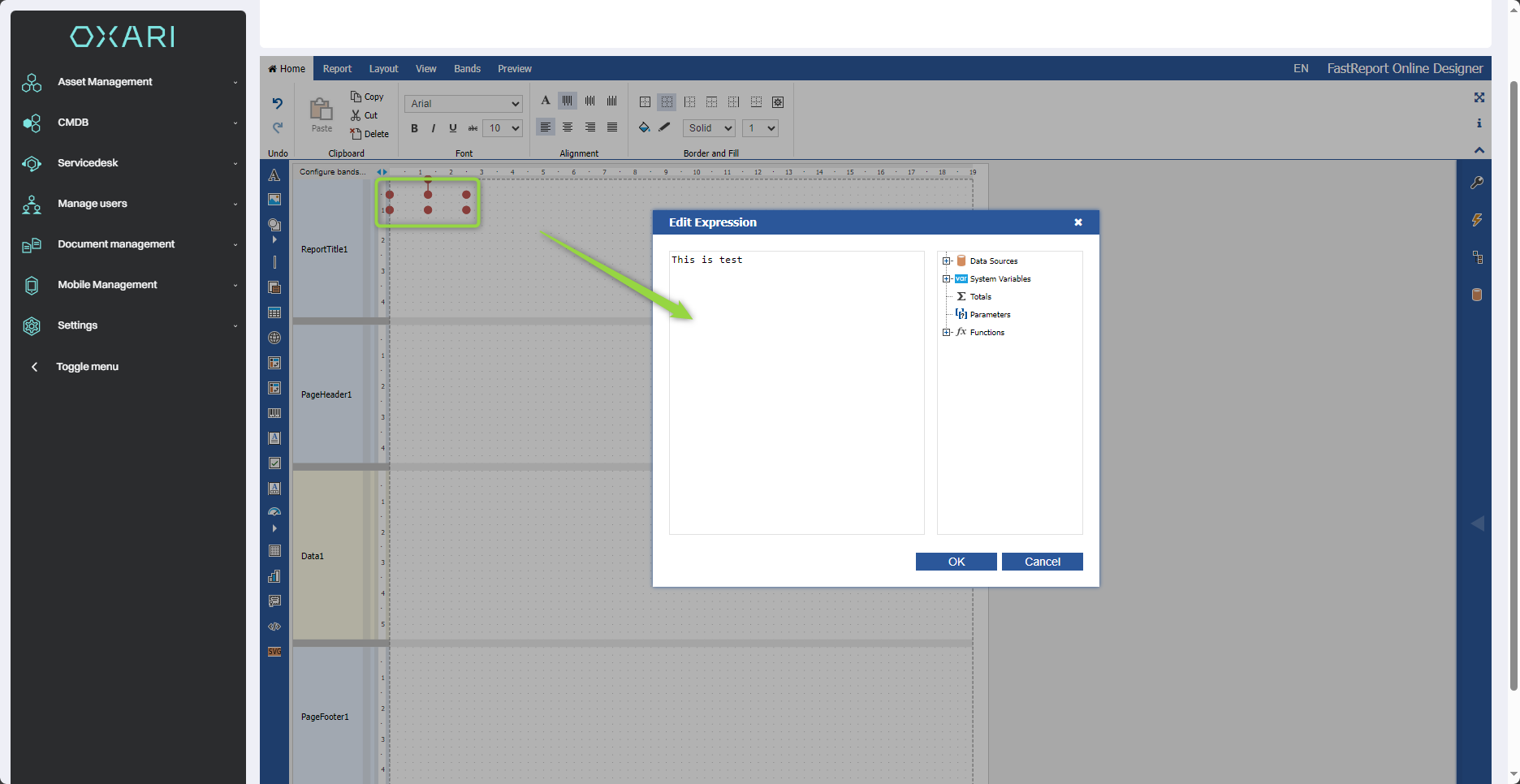1520x784 pixels.
Task: Toggle underline text formatting
Action: click(x=453, y=128)
